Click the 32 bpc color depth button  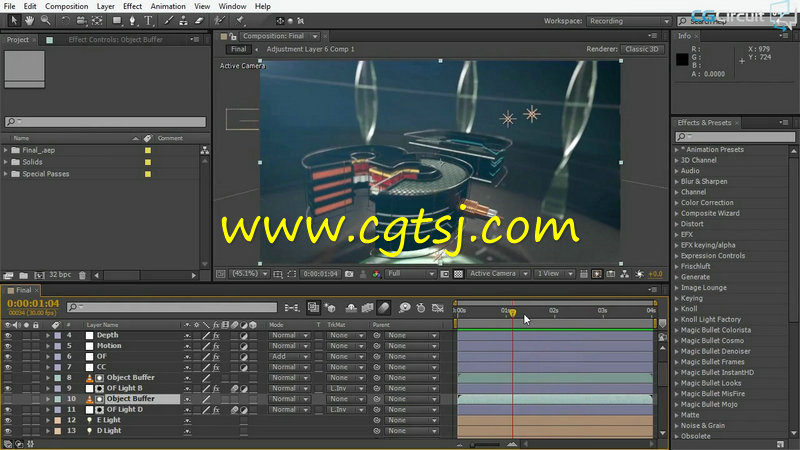click(x=60, y=275)
